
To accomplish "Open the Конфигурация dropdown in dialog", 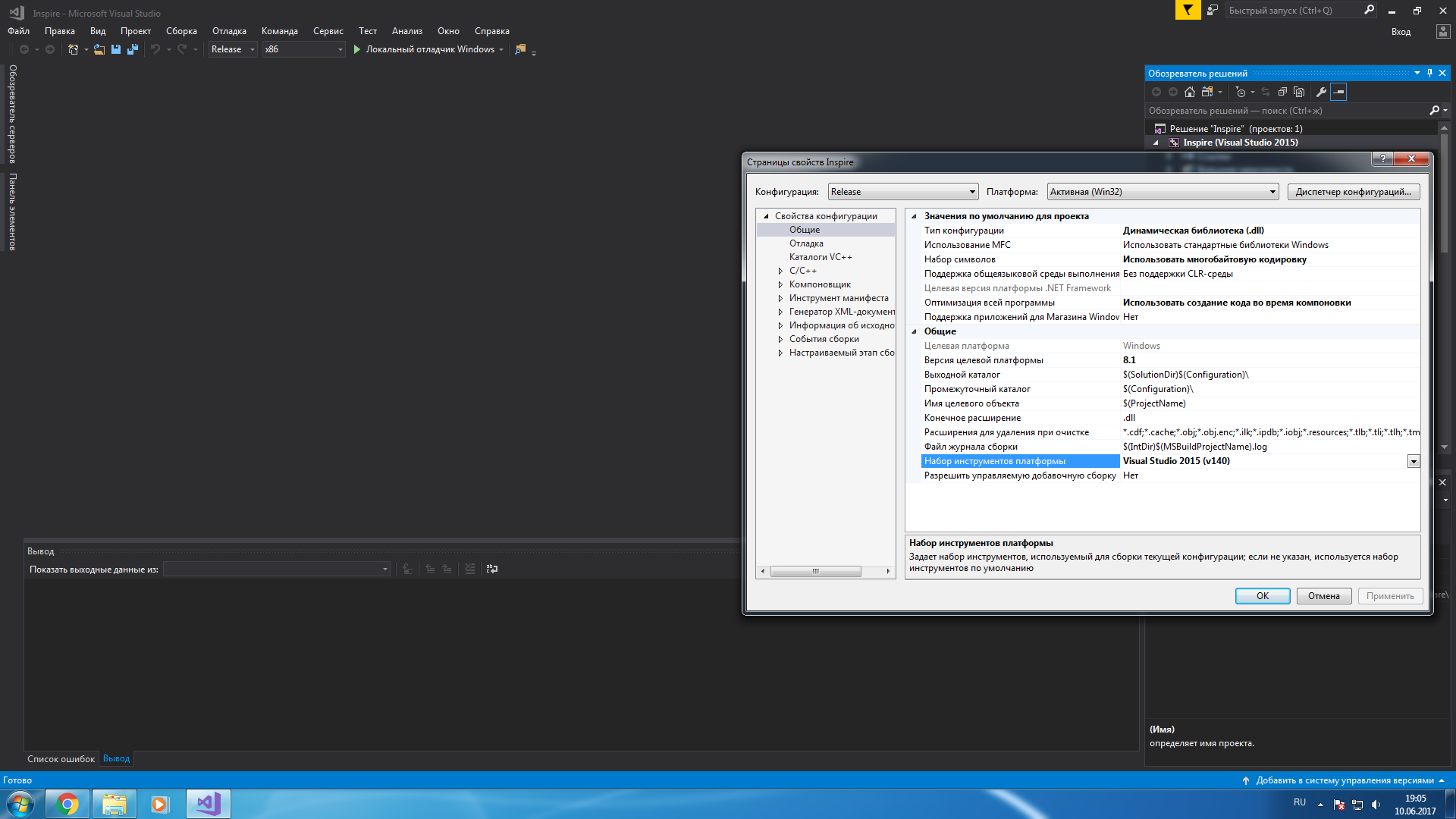I will 902,192.
